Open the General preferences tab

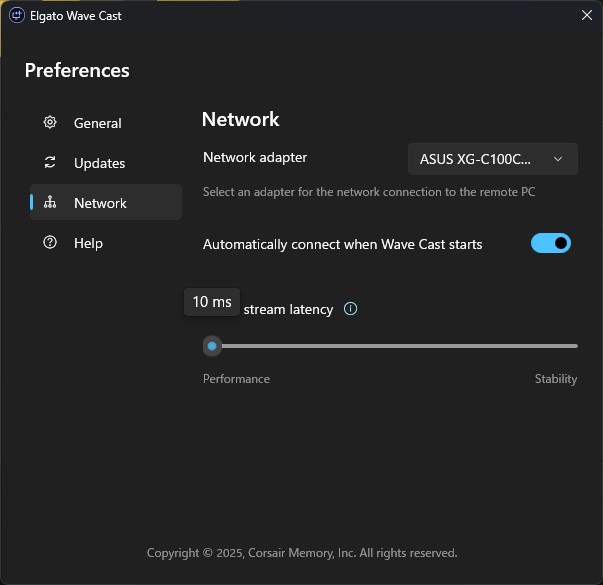tap(98, 123)
